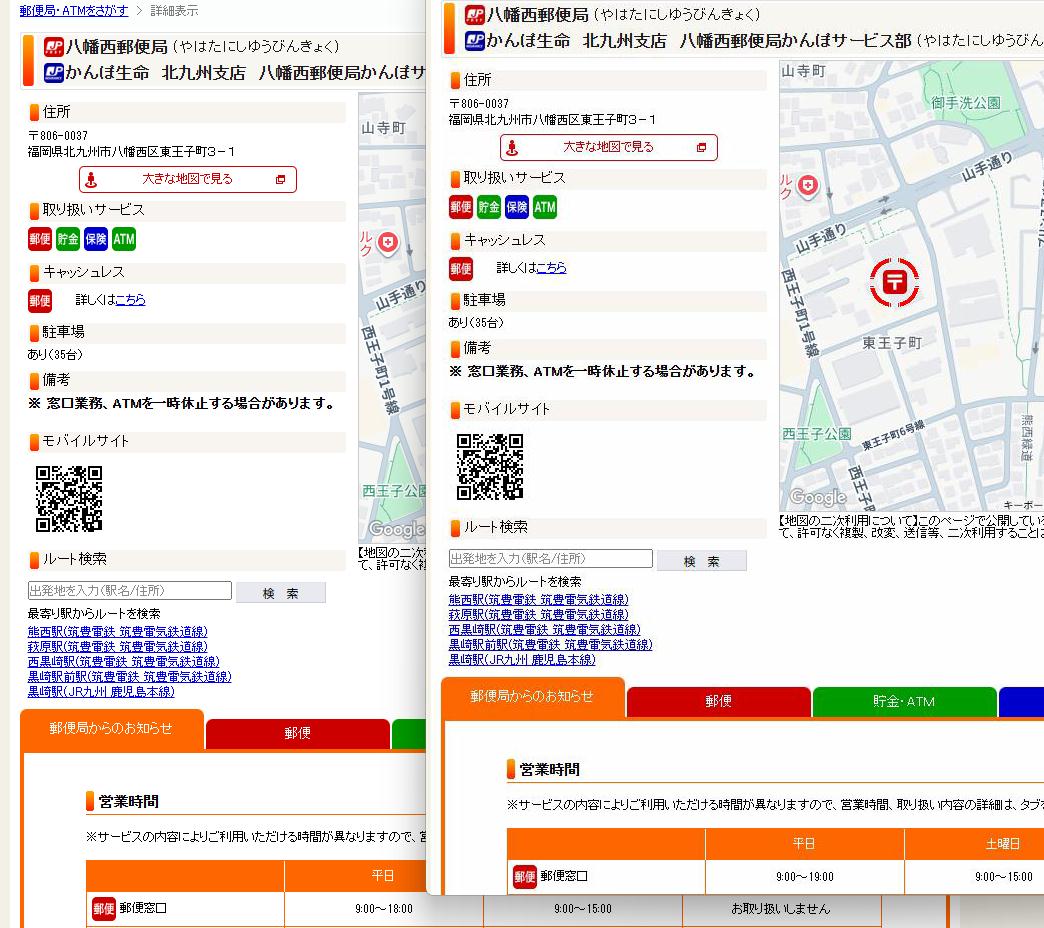Select the red 郵便 tab in the right window
This screenshot has height=928, width=1044.
point(718,701)
